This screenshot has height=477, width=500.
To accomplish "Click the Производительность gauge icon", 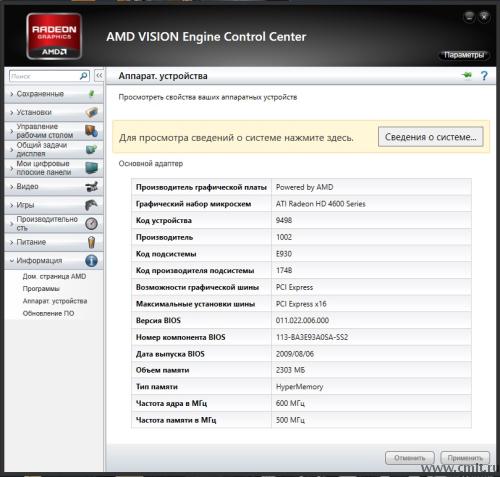I will coord(91,223).
